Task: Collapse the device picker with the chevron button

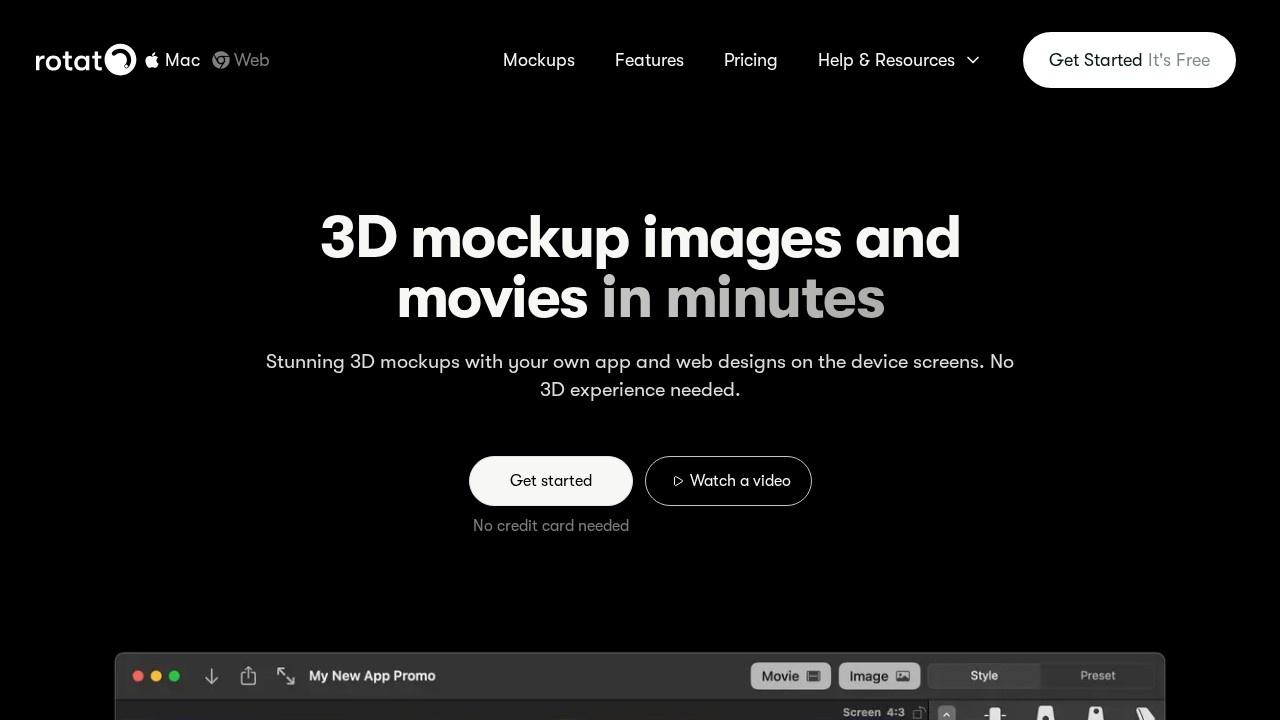Action: [x=946, y=714]
